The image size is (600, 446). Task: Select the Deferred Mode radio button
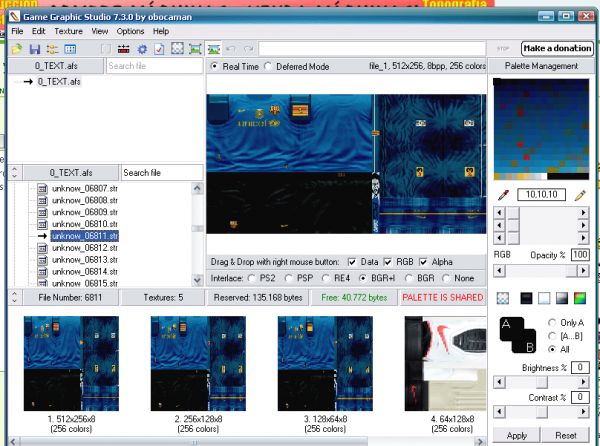pyautogui.click(x=268, y=66)
